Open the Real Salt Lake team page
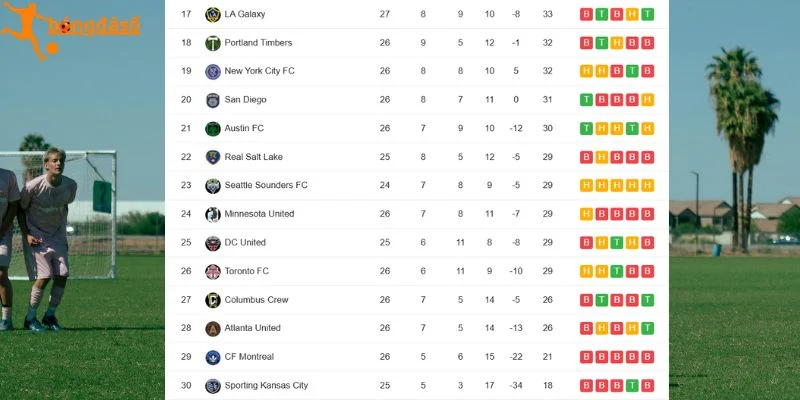This screenshot has width=800, height=400. (254, 157)
